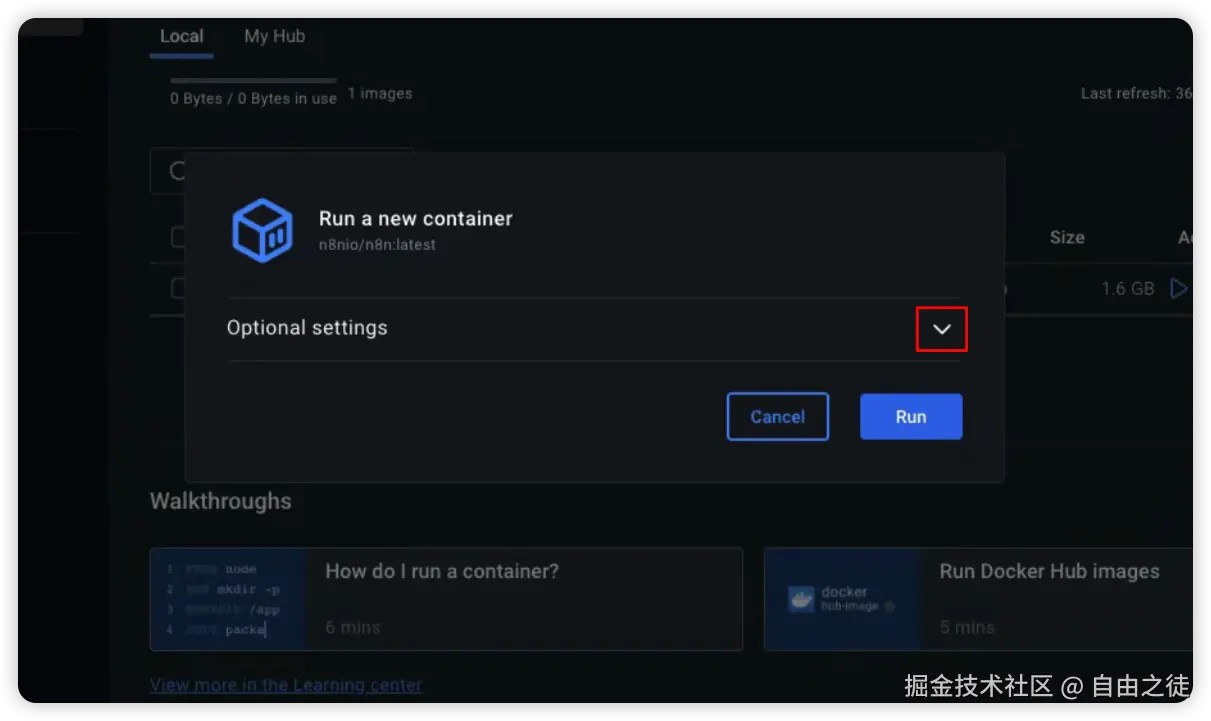1211x721 pixels.
Task: Click the 1.6 GB size value
Action: click(x=1128, y=288)
